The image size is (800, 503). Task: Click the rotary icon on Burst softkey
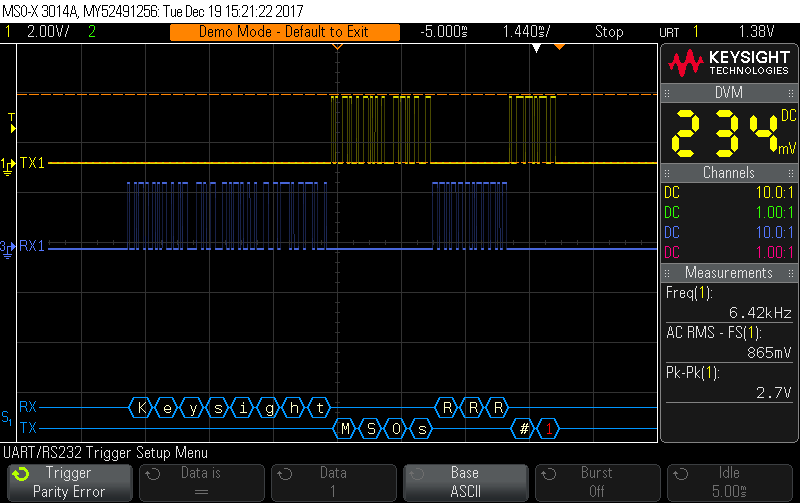click(x=548, y=474)
